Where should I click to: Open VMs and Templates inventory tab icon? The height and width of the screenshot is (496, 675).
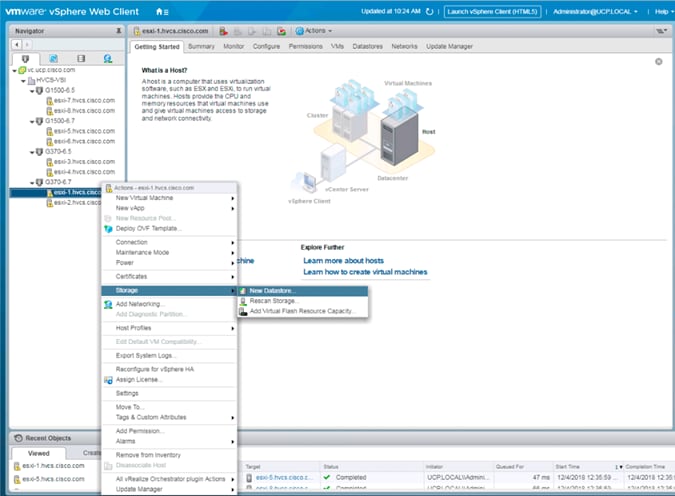coord(53,59)
